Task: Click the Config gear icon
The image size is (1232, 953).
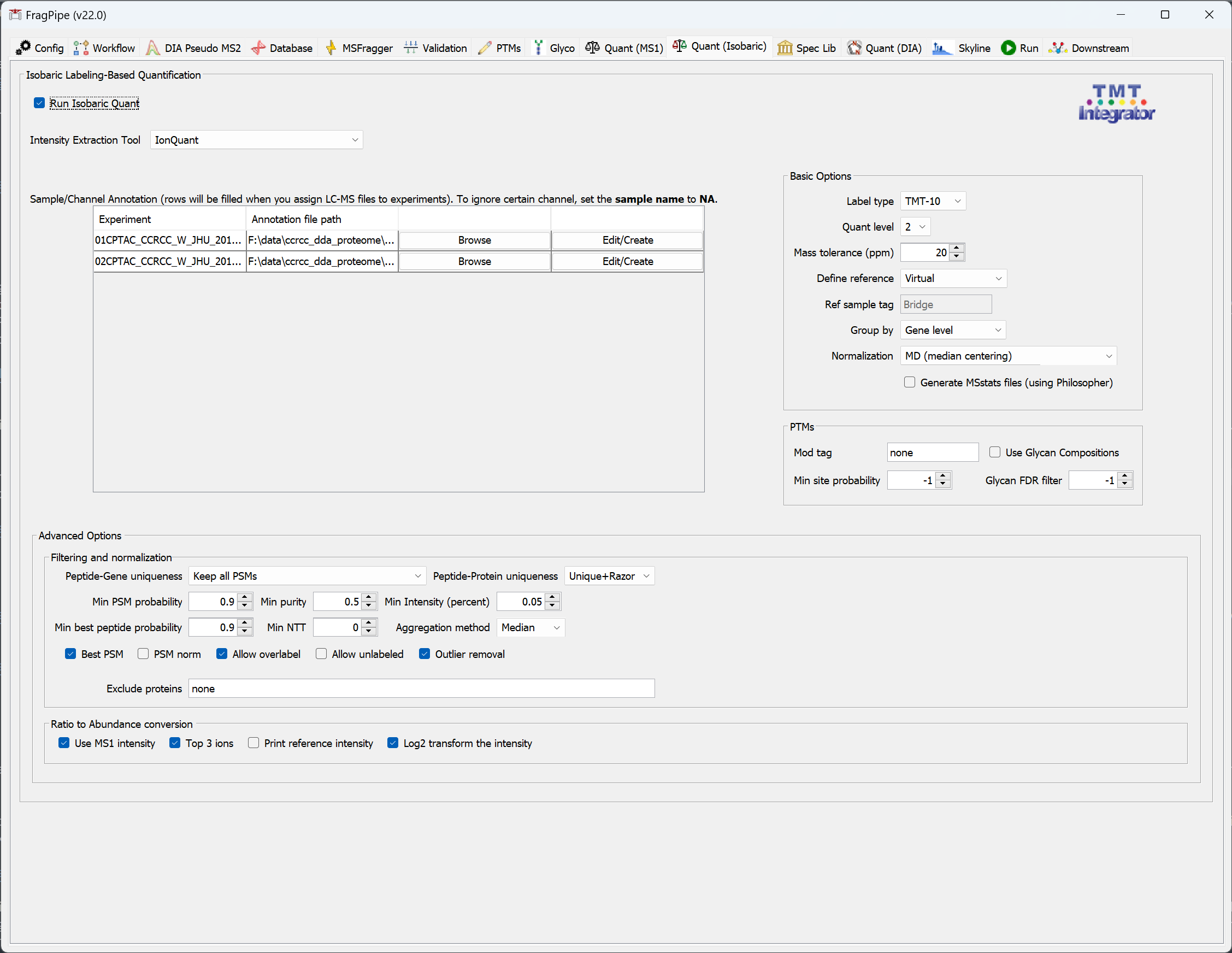Action: point(23,48)
